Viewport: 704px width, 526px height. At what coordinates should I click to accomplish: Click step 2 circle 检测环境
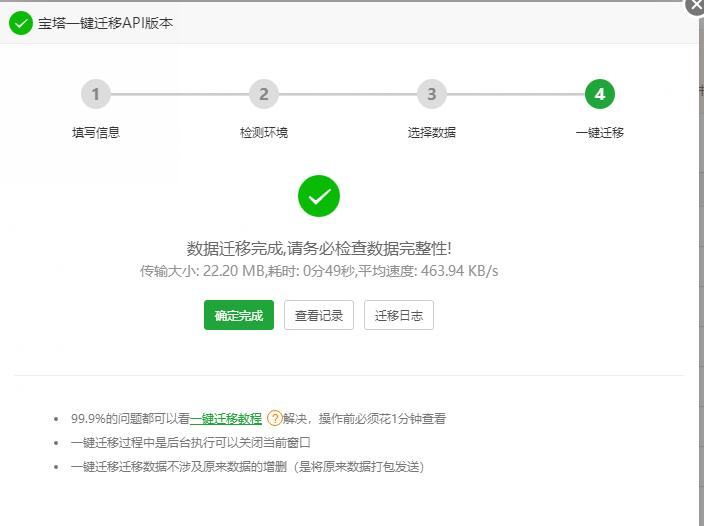[264, 94]
